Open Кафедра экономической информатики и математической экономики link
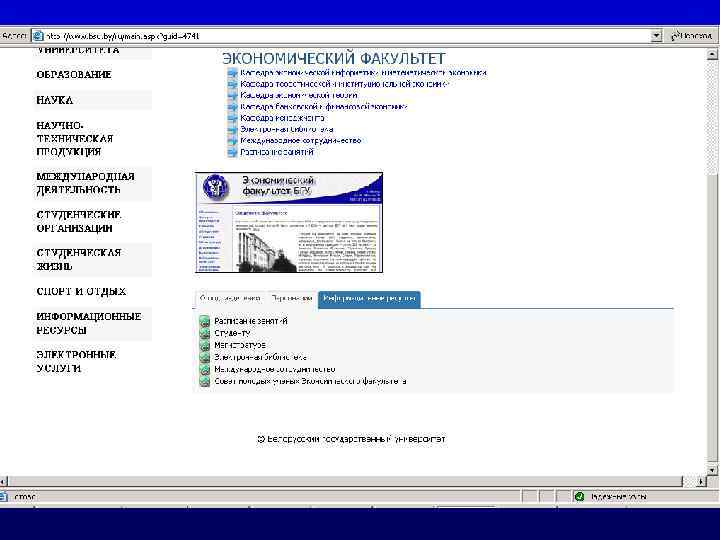Viewport: 720px width, 540px height. pos(363,73)
